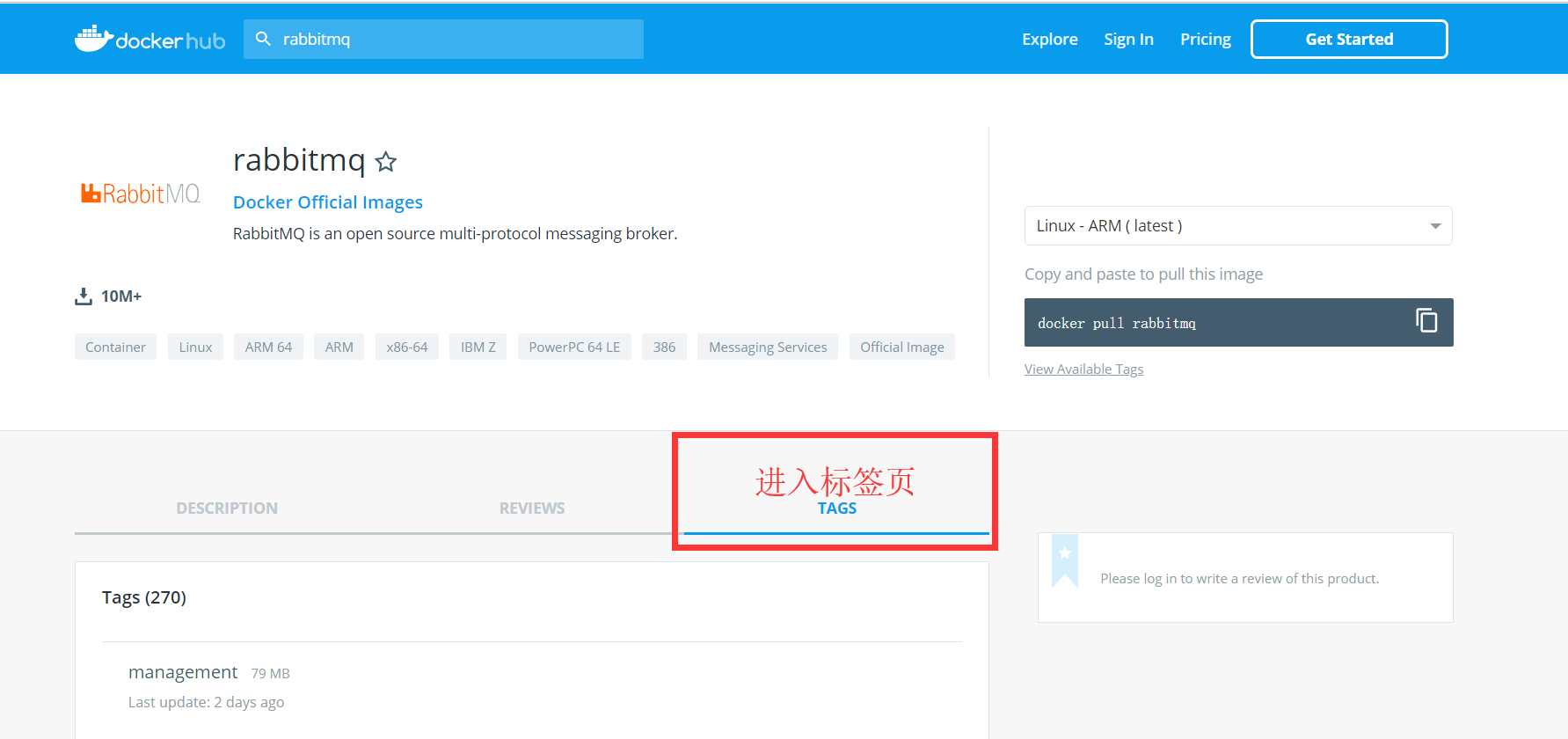Copy the docker pull command
This screenshot has width=1568, height=739.
pyautogui.click(x=1426, y=320)
